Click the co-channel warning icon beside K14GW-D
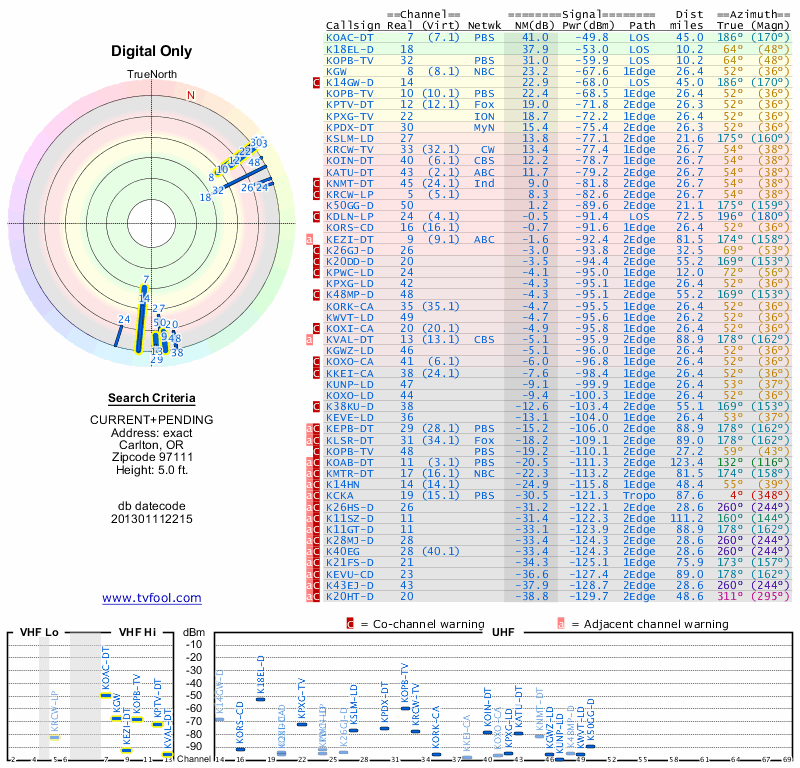Screen dimensions: 800x768 pos(317,82)
